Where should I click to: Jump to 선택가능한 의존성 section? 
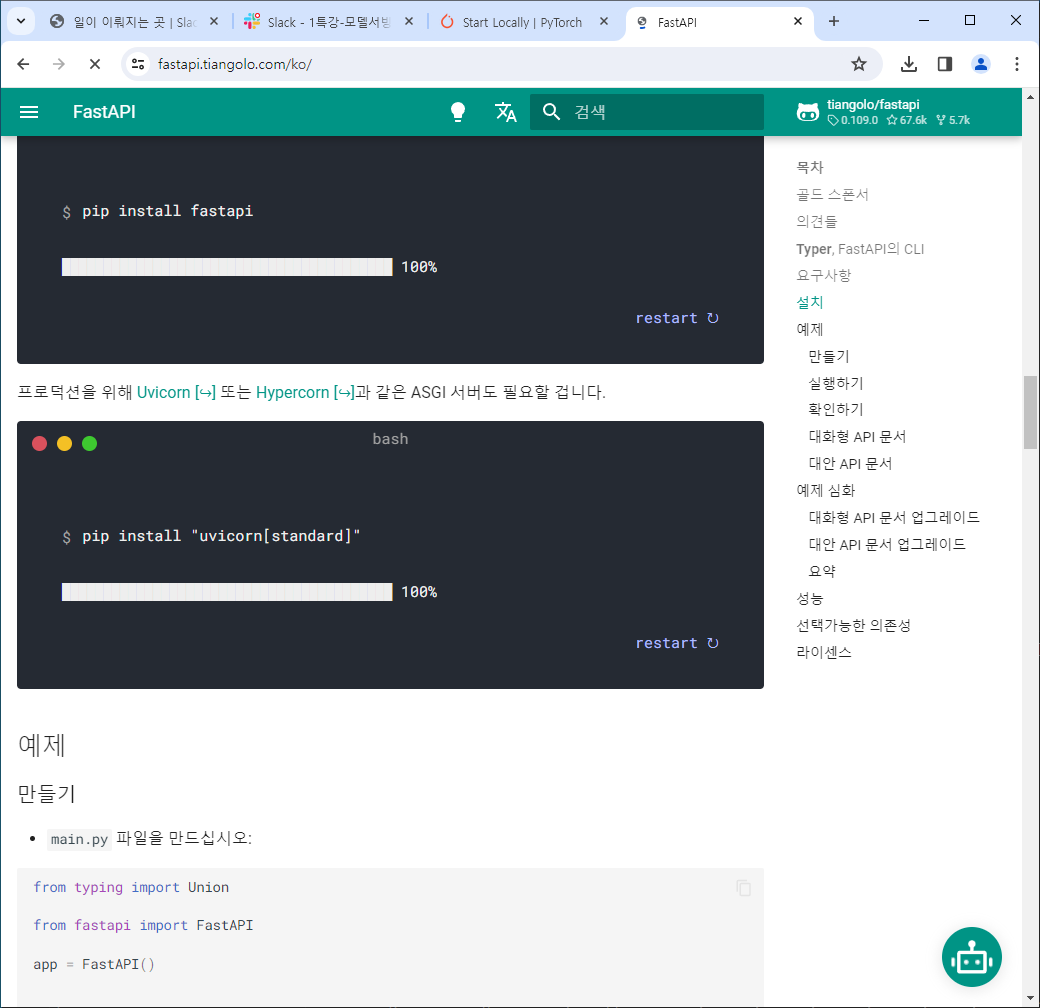coord(853,625)
